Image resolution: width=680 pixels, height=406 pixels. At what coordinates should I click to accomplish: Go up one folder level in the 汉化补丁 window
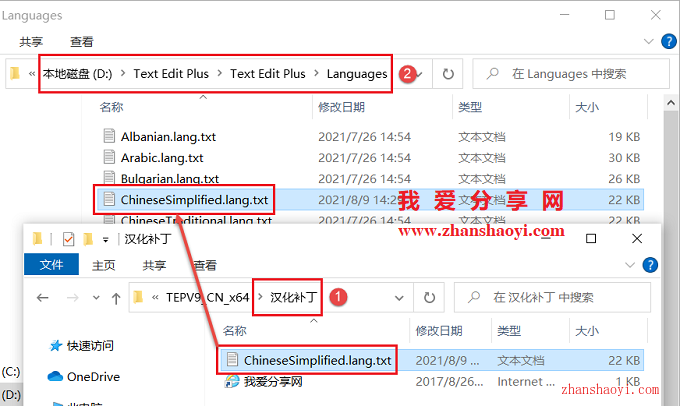116,298
